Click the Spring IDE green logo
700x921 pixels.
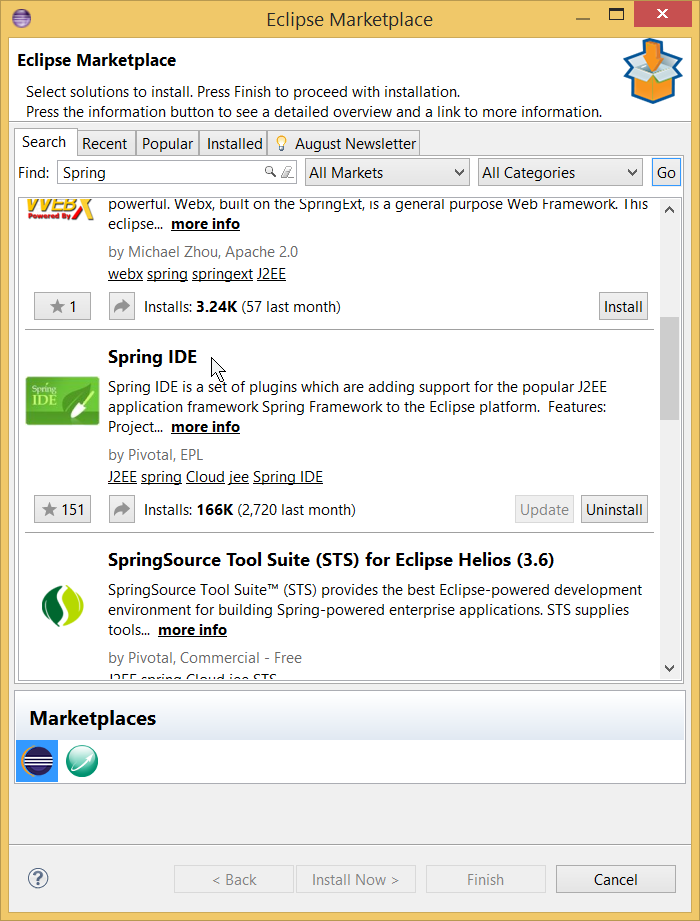62,401
